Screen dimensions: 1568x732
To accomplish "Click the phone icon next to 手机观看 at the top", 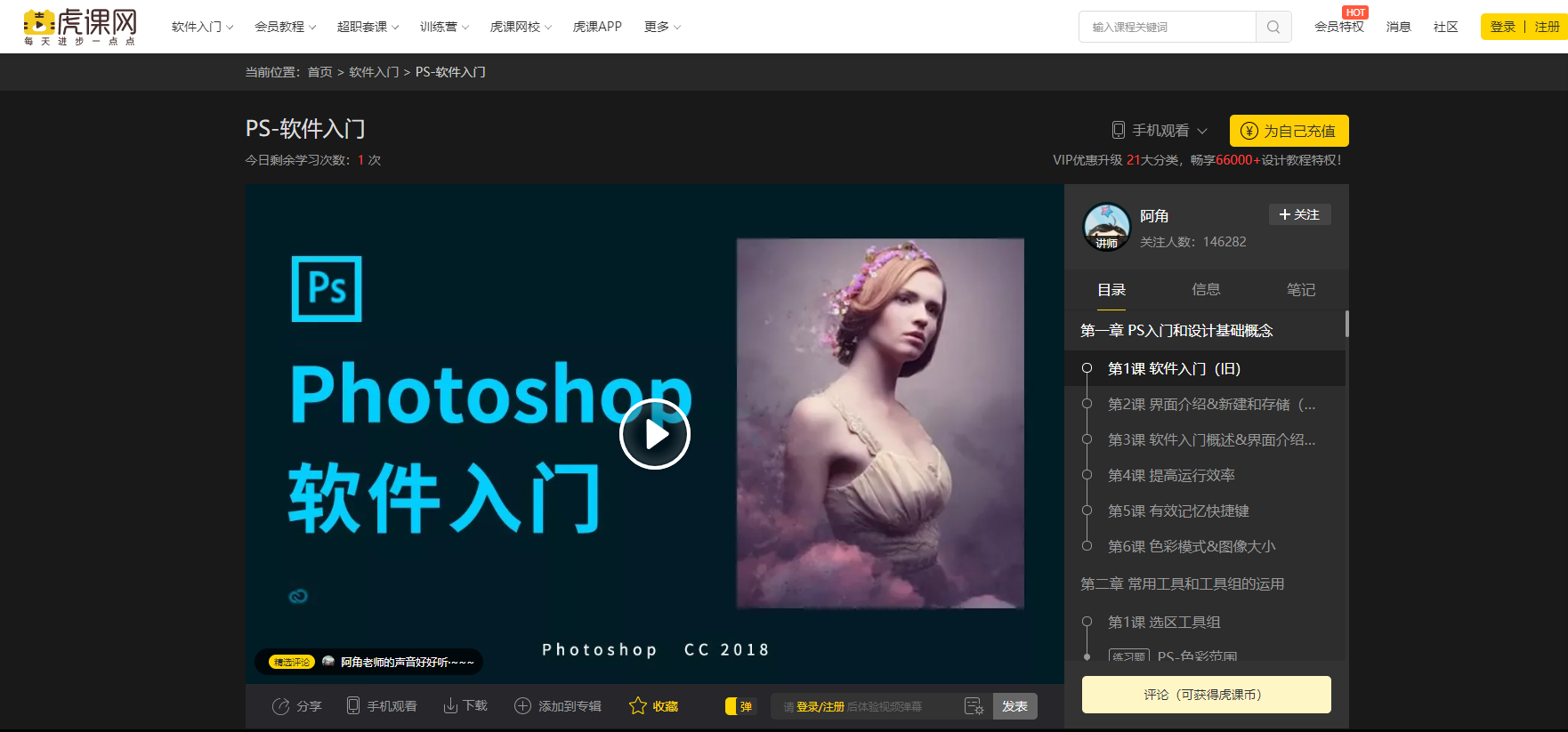I will (x=1119, y=130).
